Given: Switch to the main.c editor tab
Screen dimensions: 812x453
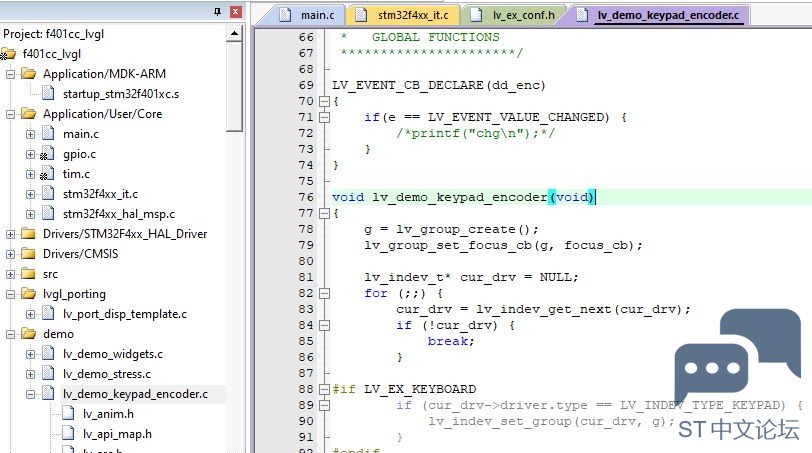Looking at the screenshot, I should tap(308, 15).
